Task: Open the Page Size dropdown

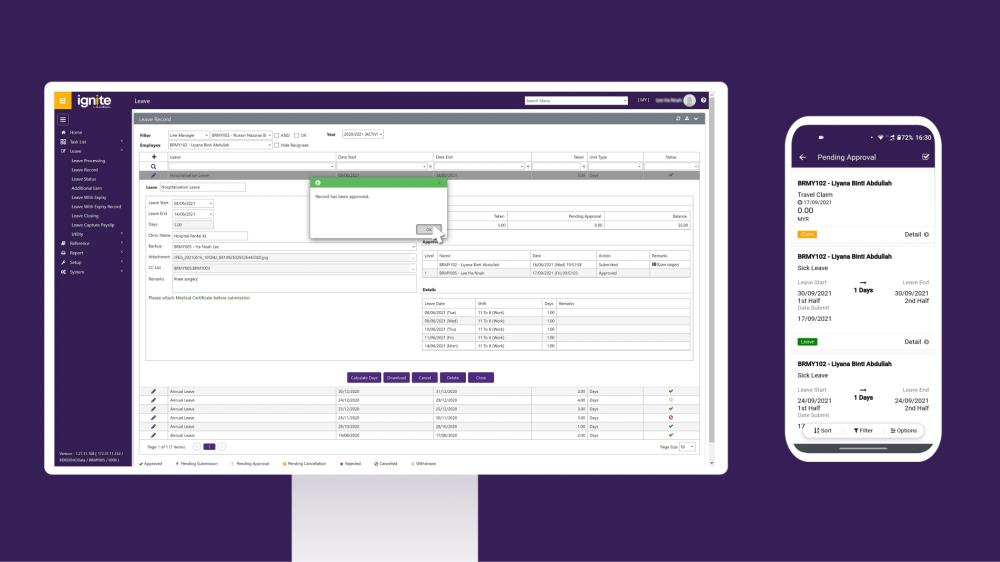Action: pyautogui.click(x=687, y=447)
